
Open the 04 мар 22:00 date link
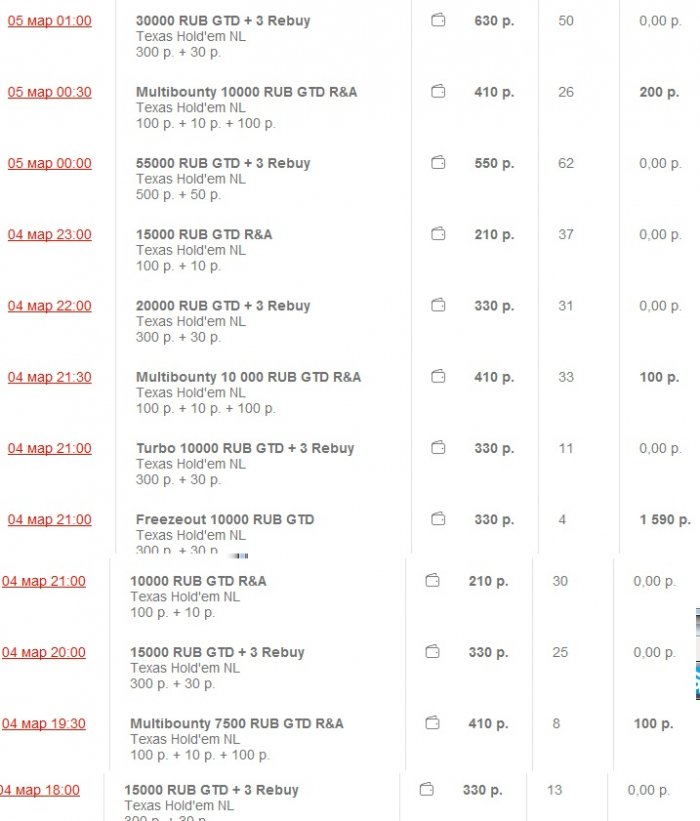coord(49,306)
